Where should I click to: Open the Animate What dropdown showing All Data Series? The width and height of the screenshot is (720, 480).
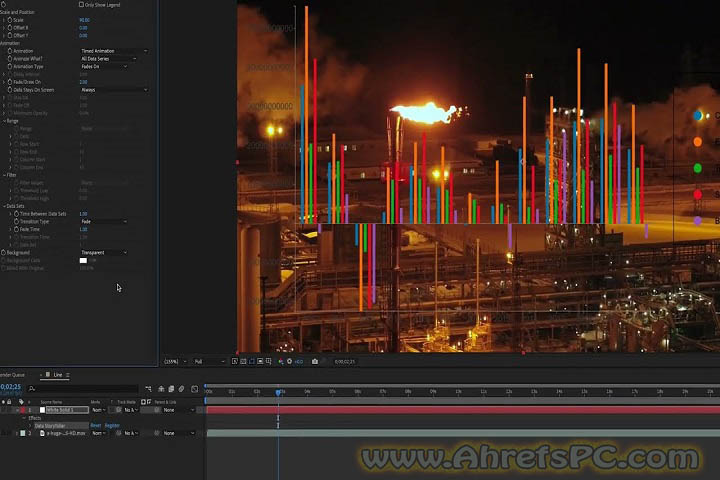click(108, 59)
